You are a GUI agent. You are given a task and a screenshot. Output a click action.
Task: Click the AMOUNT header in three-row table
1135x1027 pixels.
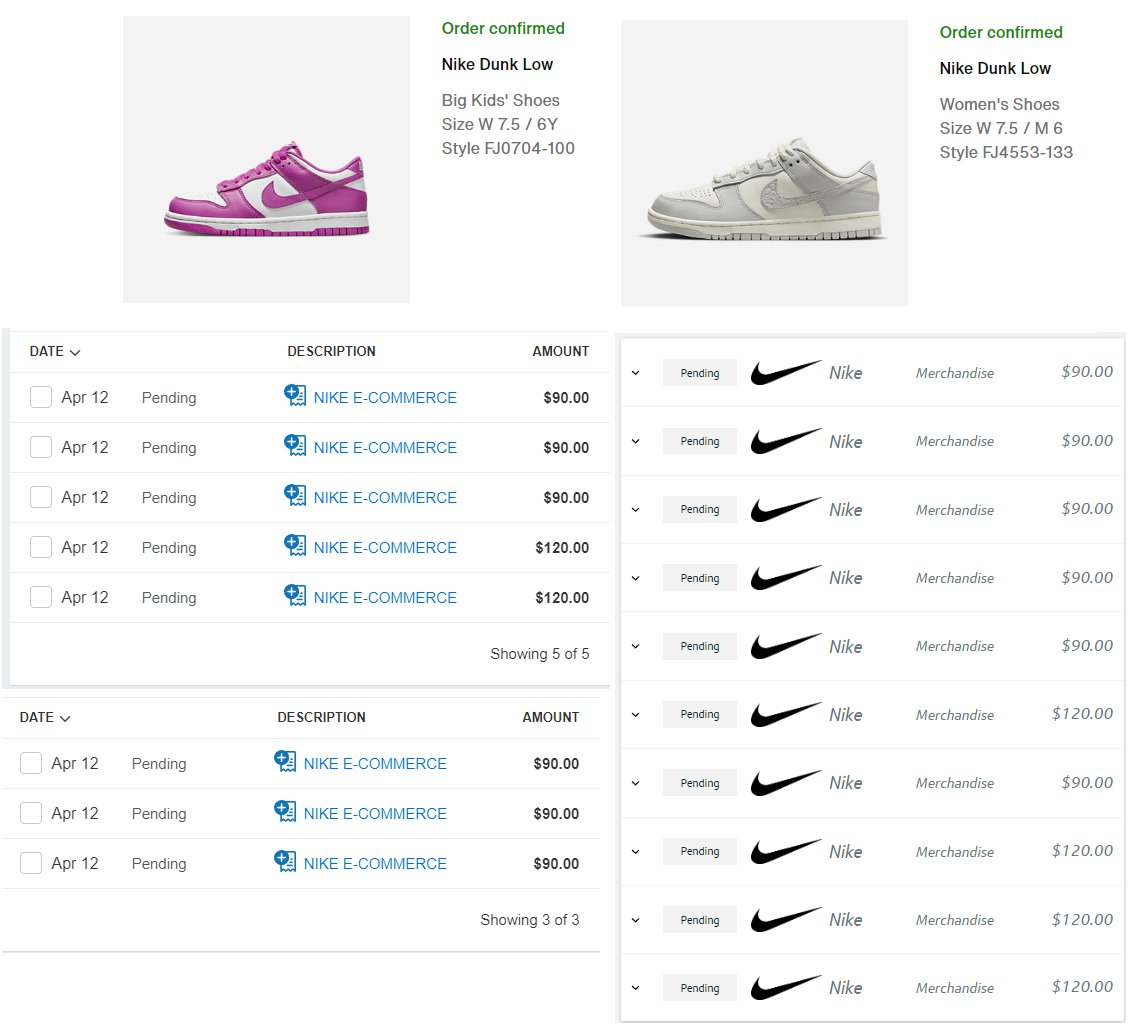pos(551,718)
